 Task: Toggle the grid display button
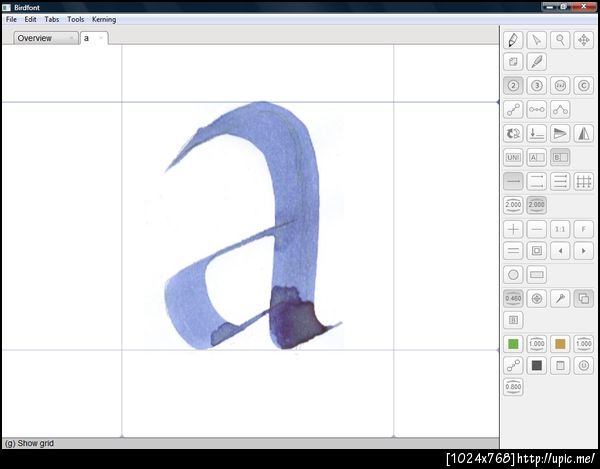(x=584, y=181)
